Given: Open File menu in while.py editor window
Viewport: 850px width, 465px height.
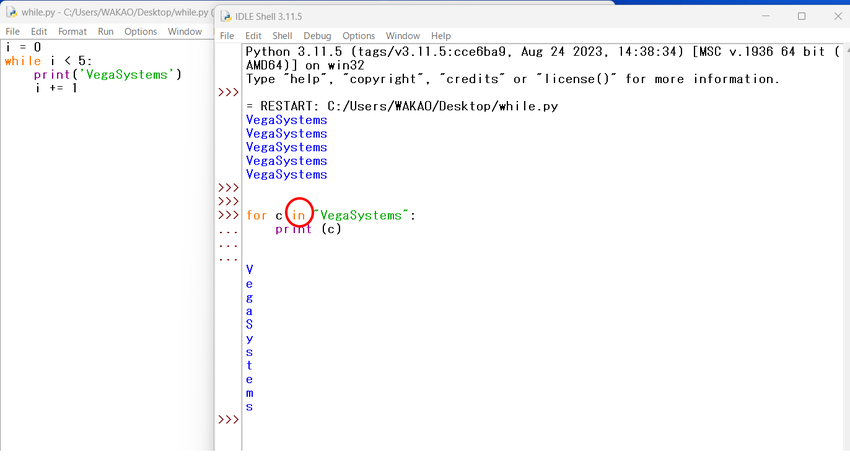Looking at the screenshot, I should (12, 31).
